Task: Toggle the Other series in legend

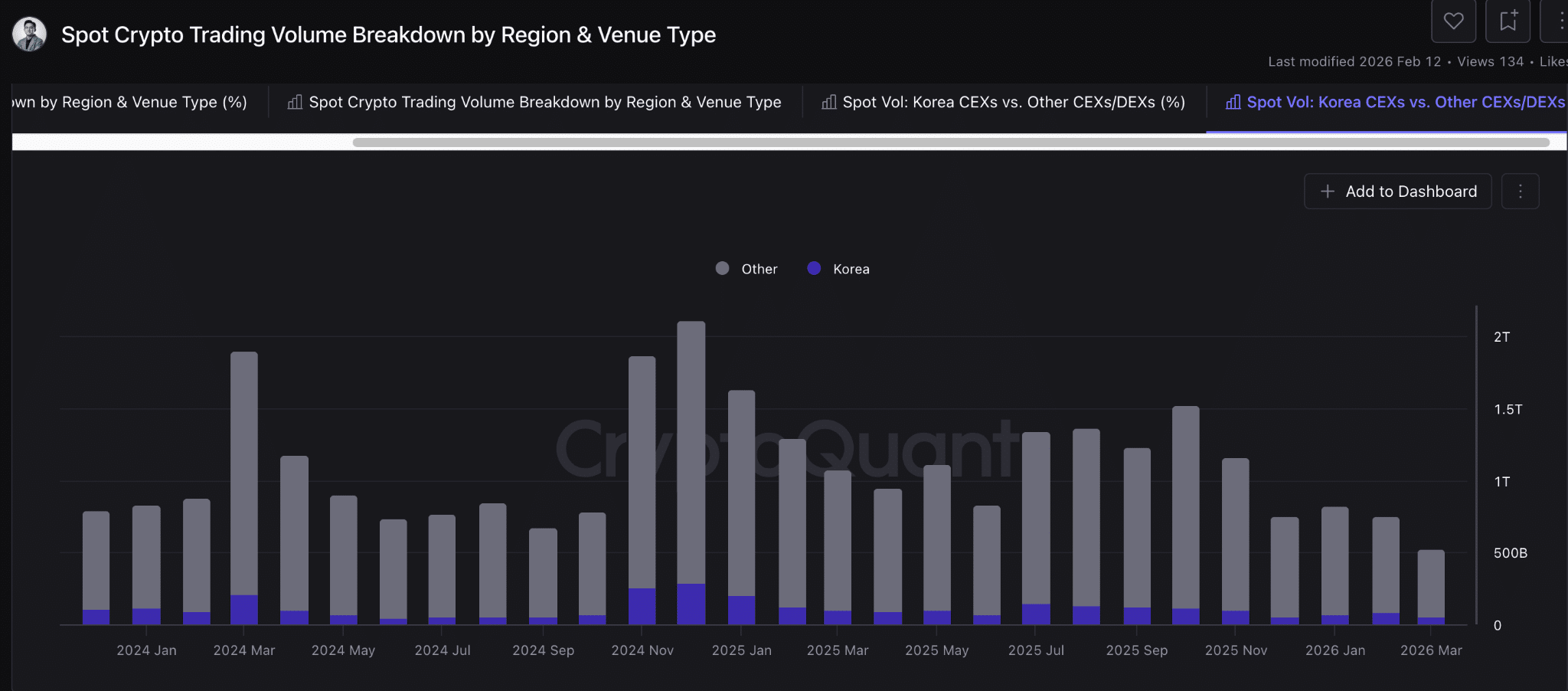Action: tap(758, 269)
